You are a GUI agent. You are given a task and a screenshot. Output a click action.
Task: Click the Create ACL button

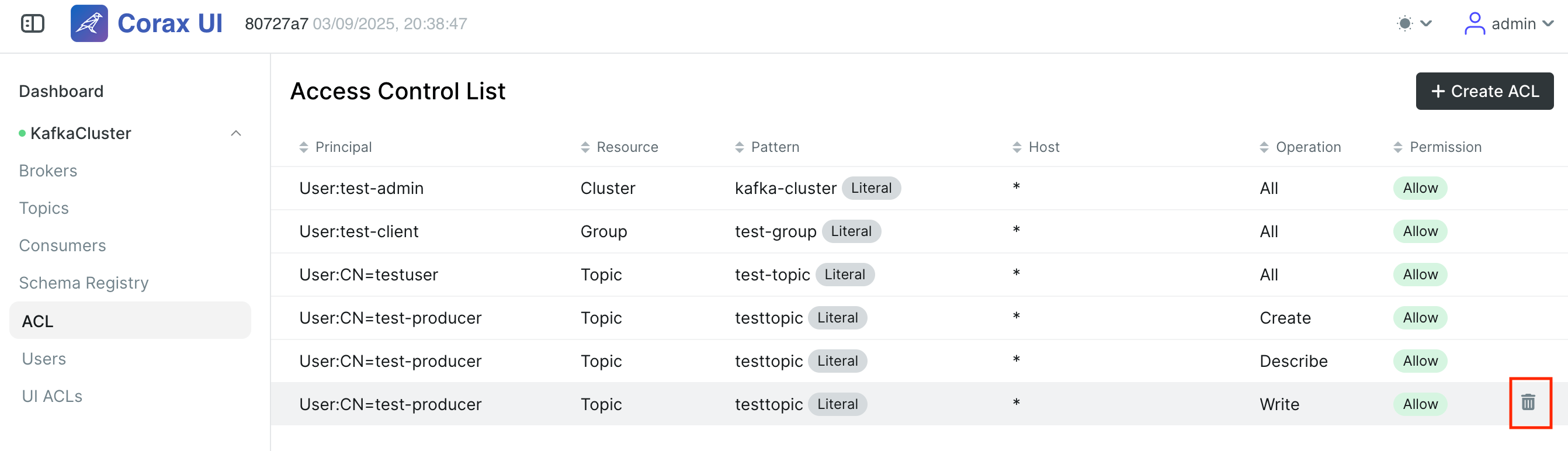point(1484,91)
